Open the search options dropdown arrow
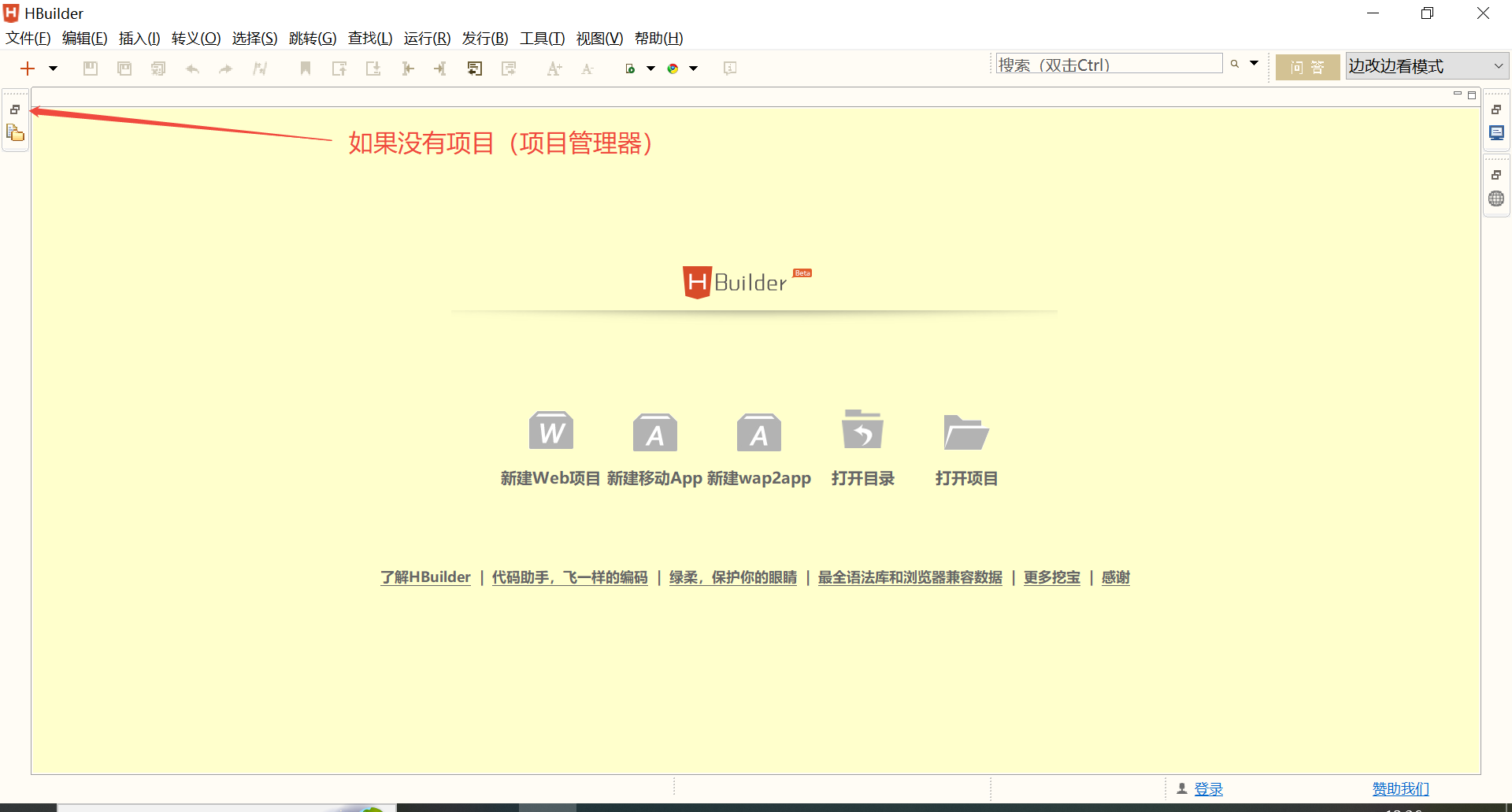Viewport: 1512px width, 812px height. coord(1254,63)
